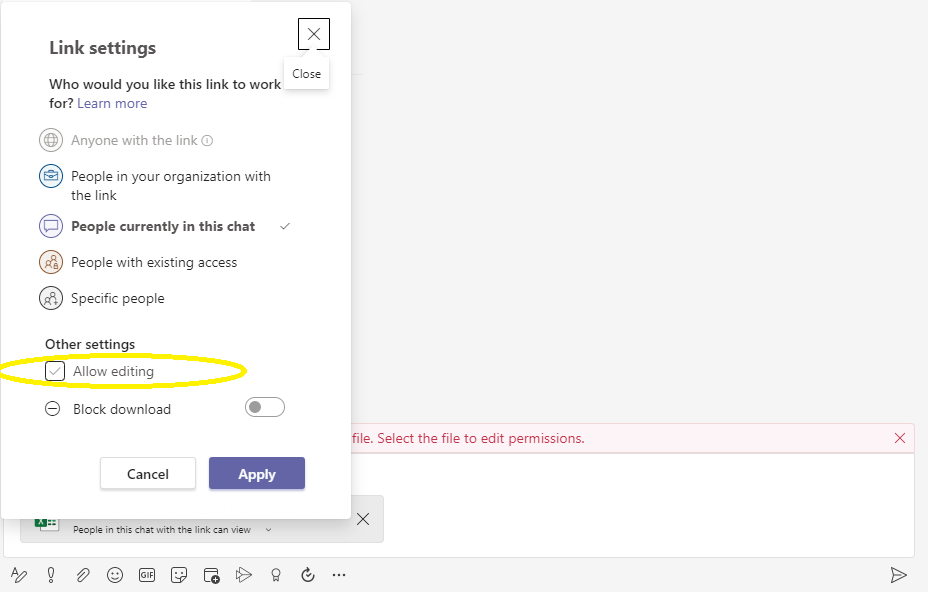This screenshot has height=593, width=928.
Task: Attach a file using the paperclip icon
Action: coord(83,575)
